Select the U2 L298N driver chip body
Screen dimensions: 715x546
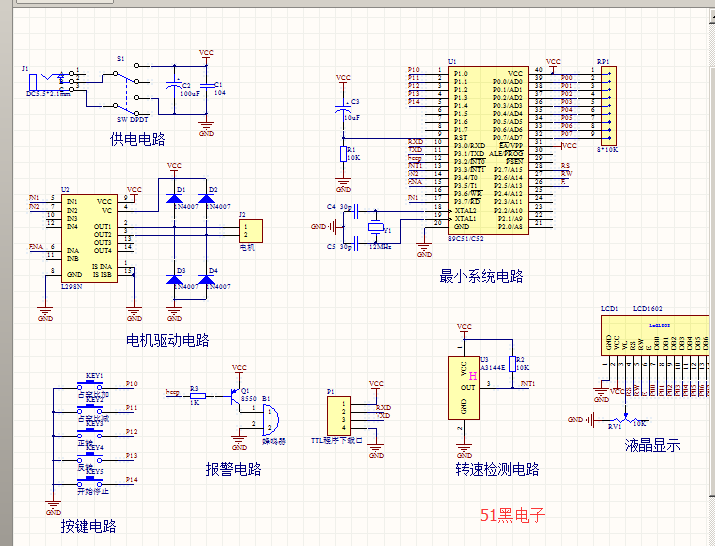[89, 239]
